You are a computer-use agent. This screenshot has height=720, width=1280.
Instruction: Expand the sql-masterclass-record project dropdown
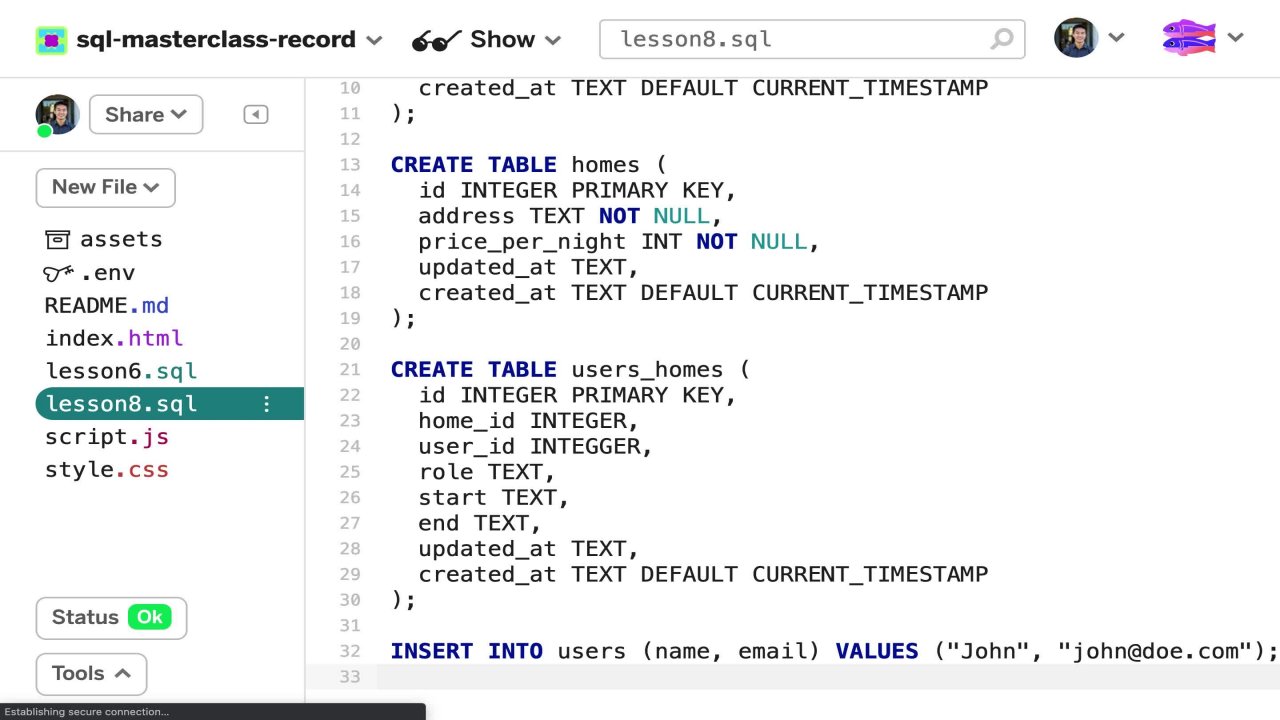coord(374,40)
